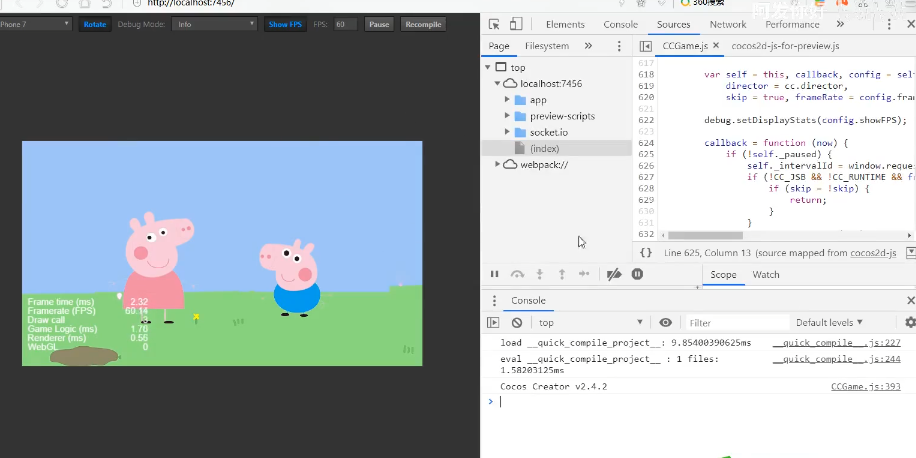Click the Rotate button in the preview toolbar
The height and width of the screenshot is (458, 916).
point(95,25)
